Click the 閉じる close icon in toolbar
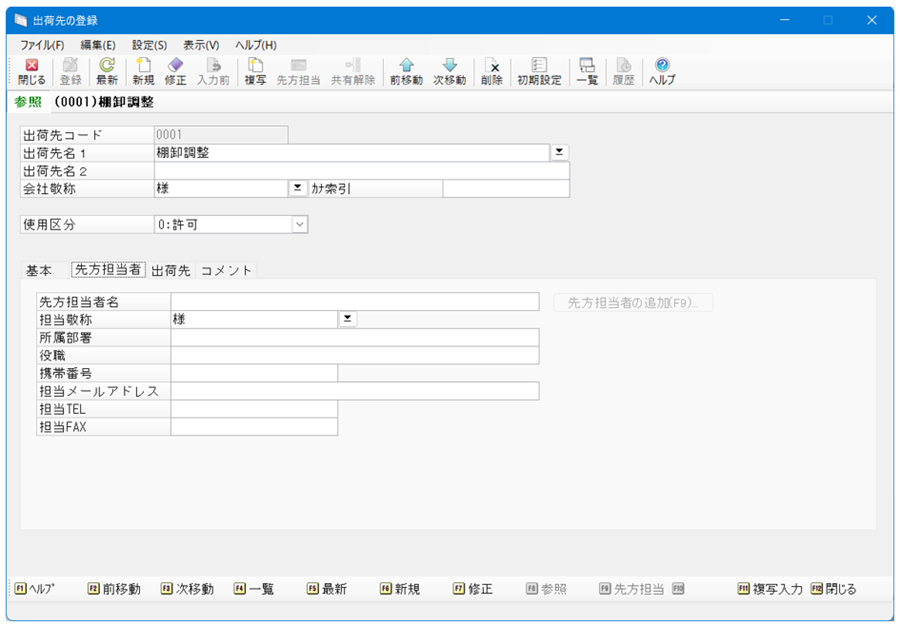Image resolution: width=900 pixels, height=625 pixels. click(31, 71)
